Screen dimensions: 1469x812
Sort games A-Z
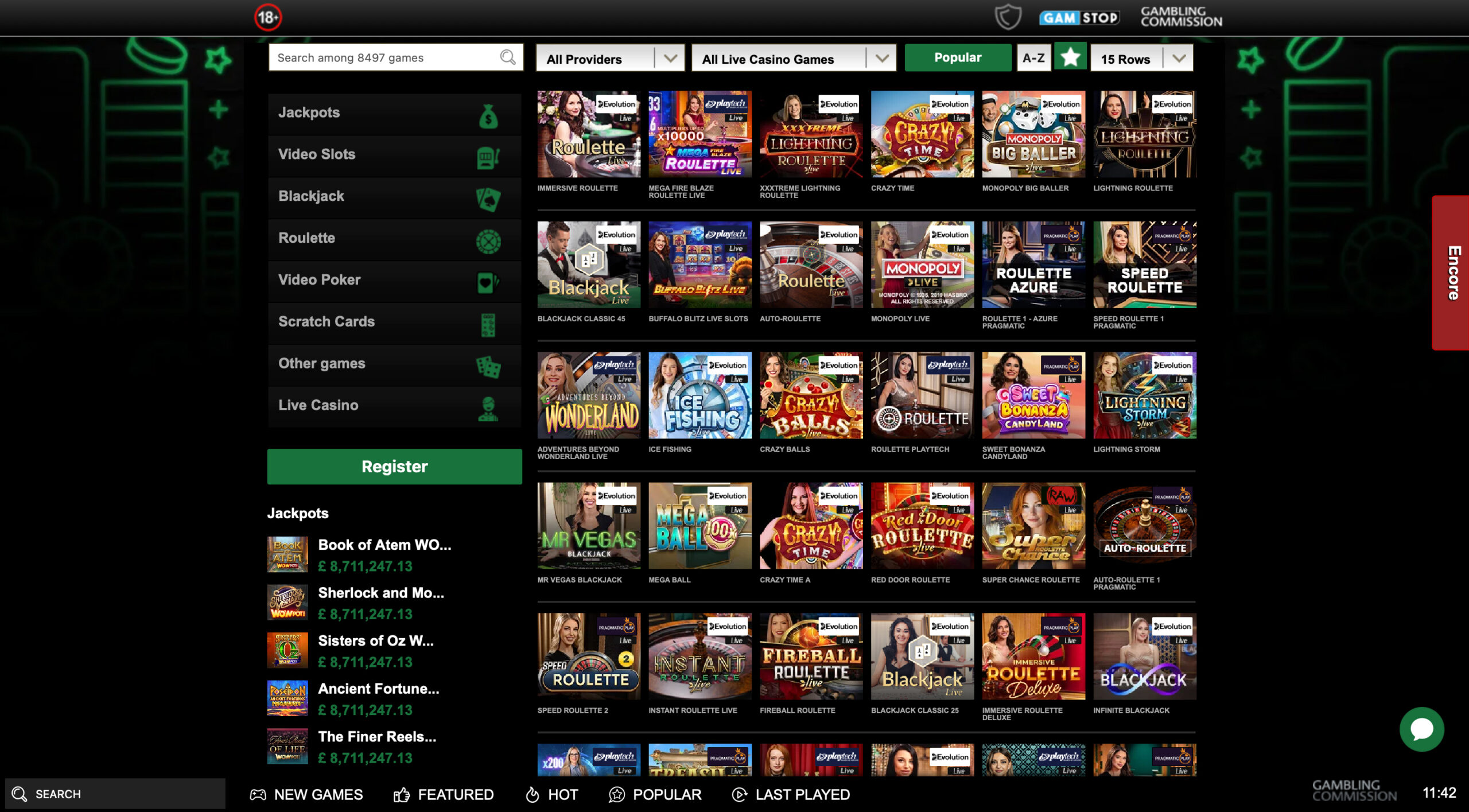click(x=1033, y=57)
